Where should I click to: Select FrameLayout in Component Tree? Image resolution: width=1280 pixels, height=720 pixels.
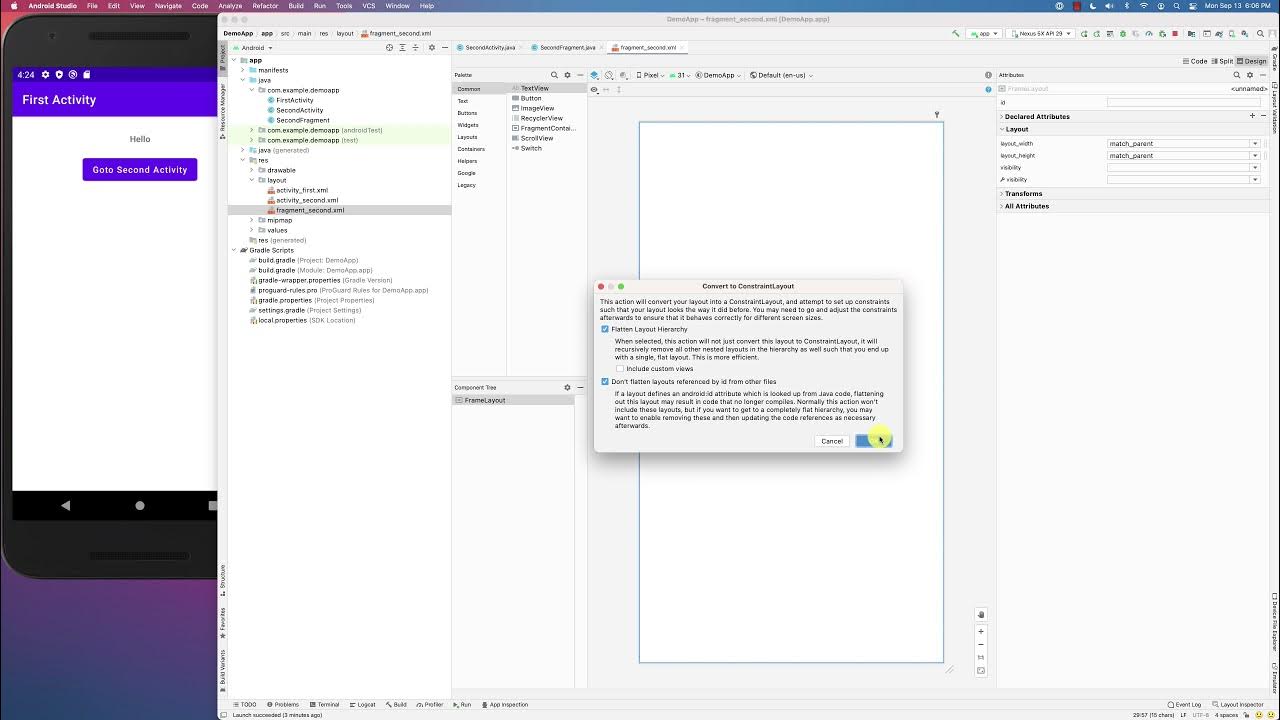point(485,400)
